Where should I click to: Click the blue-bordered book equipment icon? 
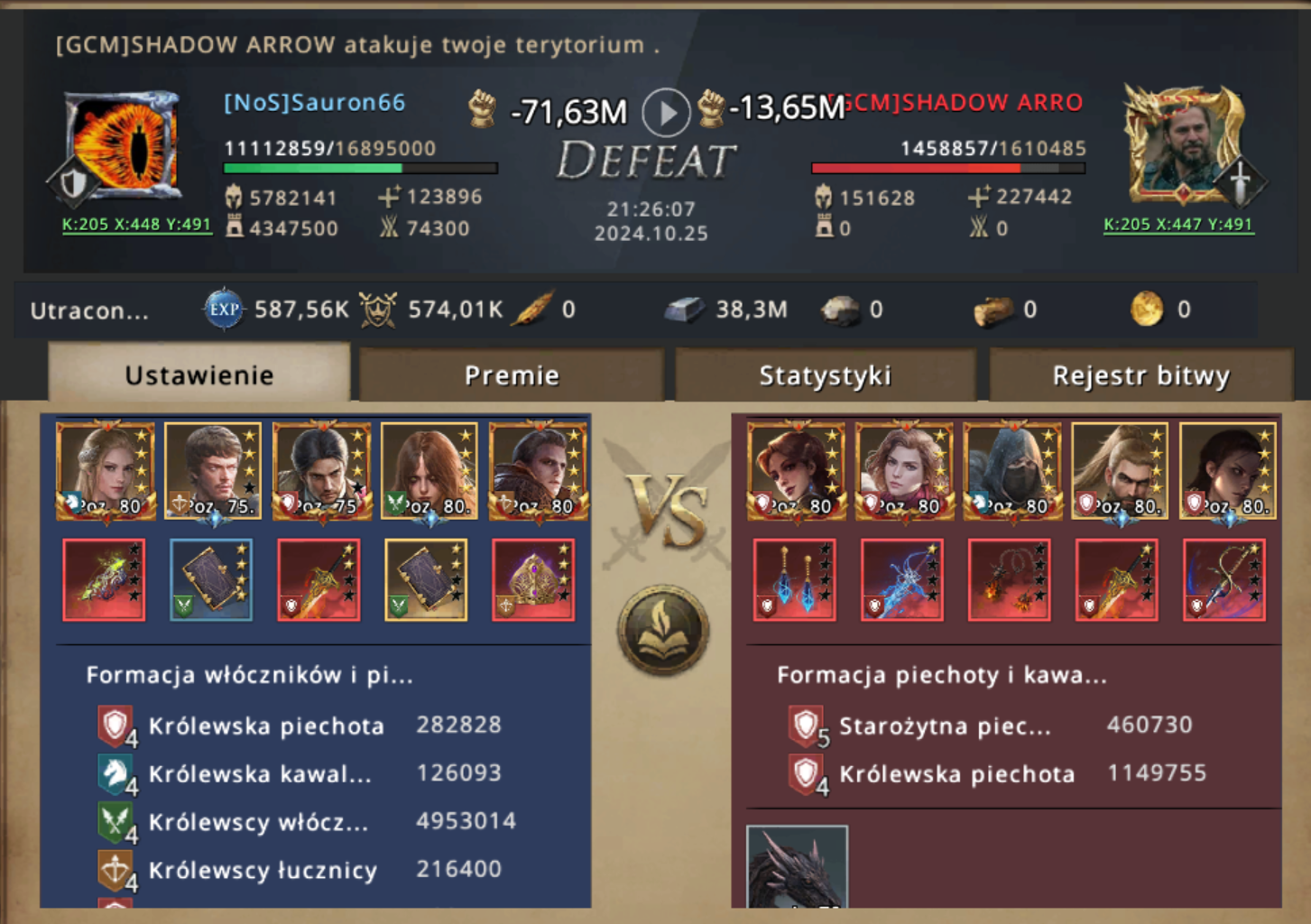coord(211,580)
